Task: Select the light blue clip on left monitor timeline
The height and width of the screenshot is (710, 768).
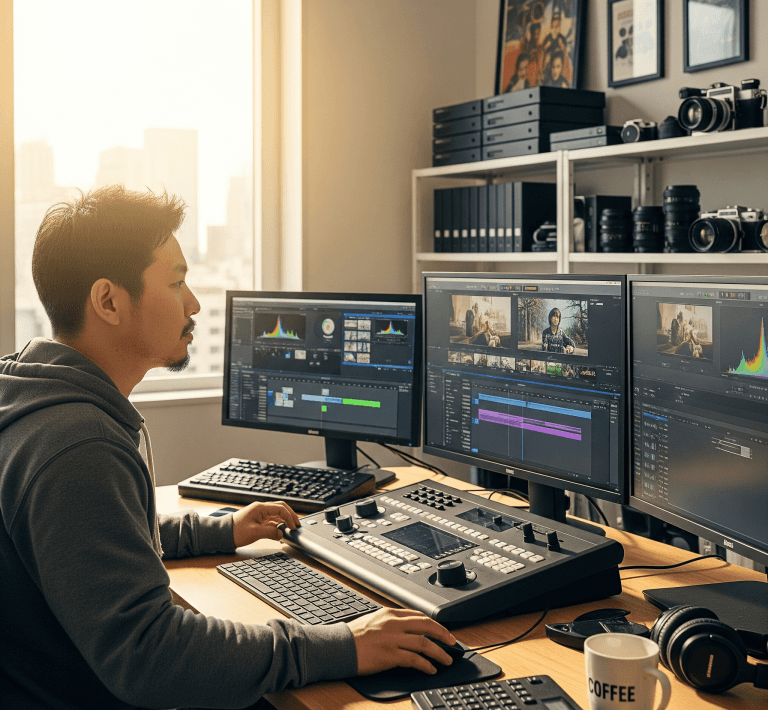Action: tap(321, 398)
